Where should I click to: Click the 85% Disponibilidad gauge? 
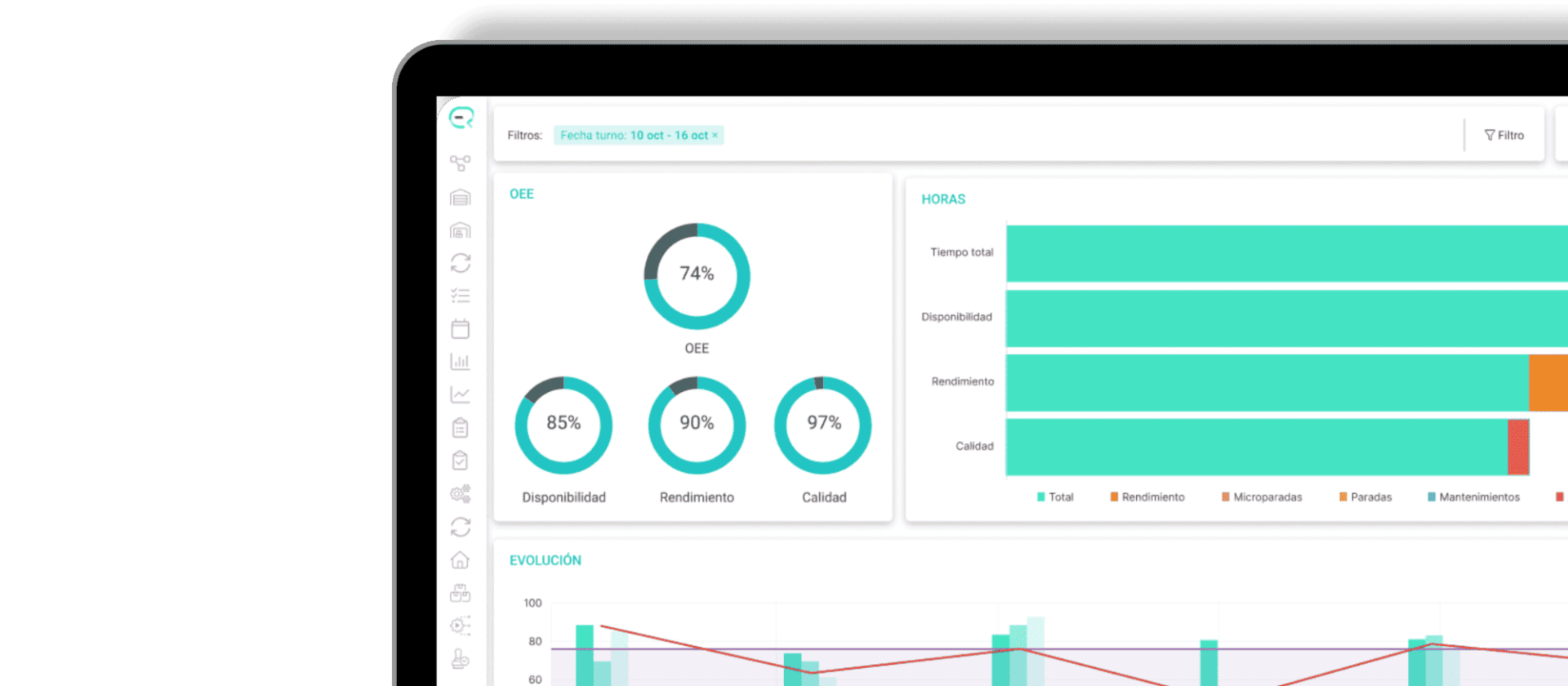563,425
